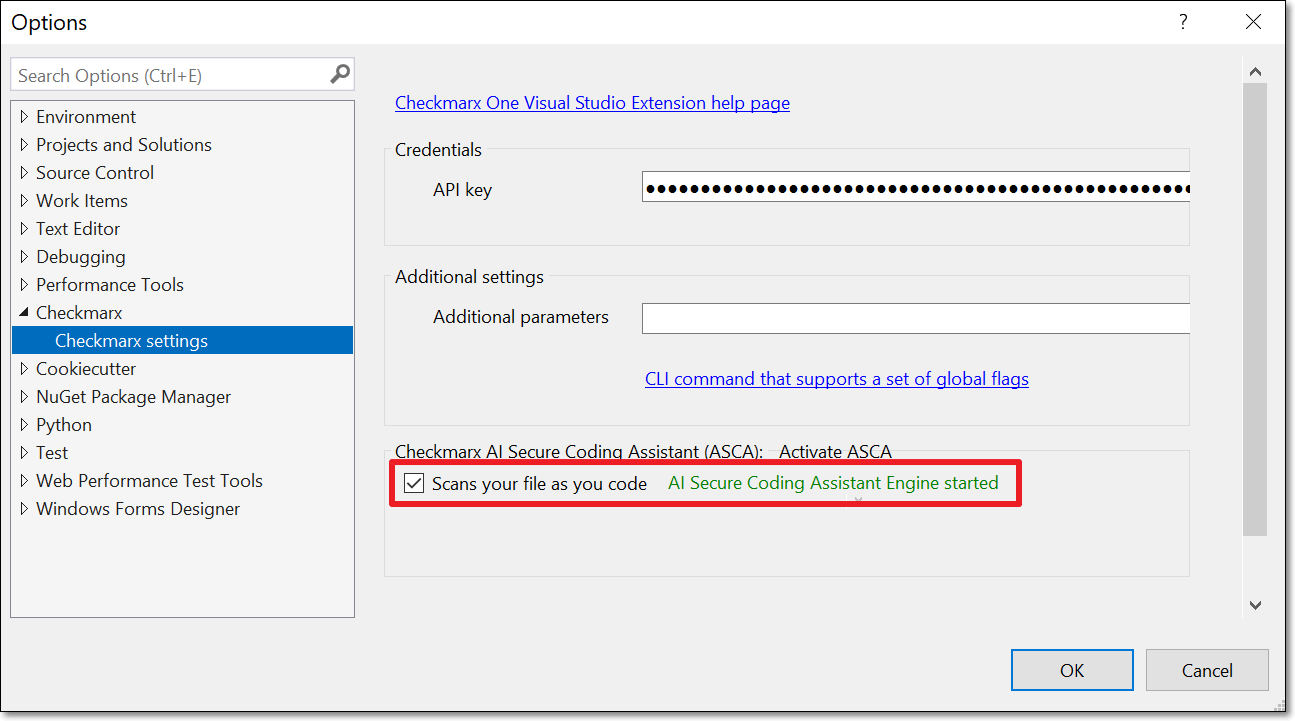Click 'AI Secure Coding Assistant Engine started' status text
This screenshot has height=721, width=1295.
[833, 483]
